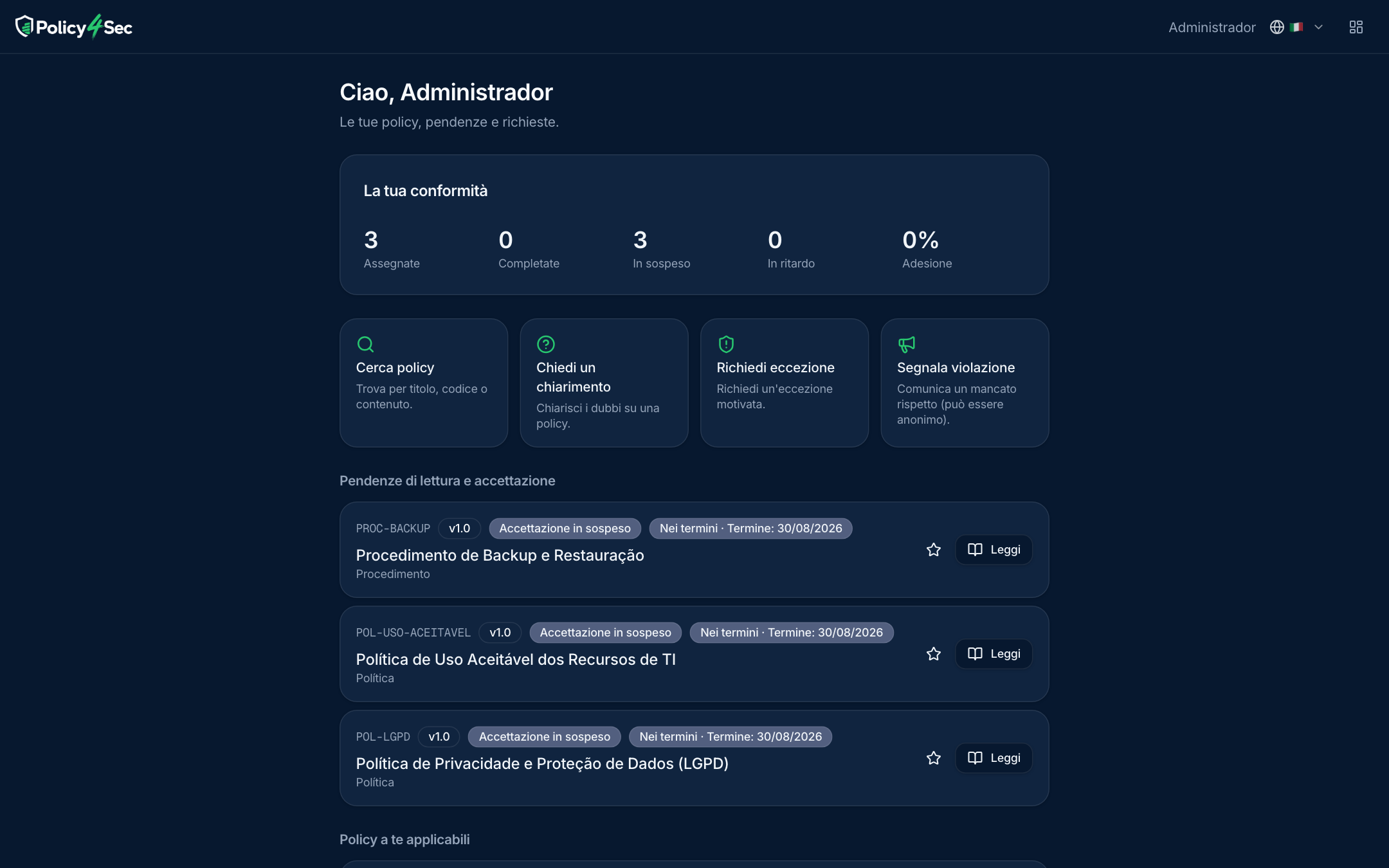The image size is (1389, 868).
Task: Click the Nei termini deadline badge on POL-LGPD
Action: point(731,737)
